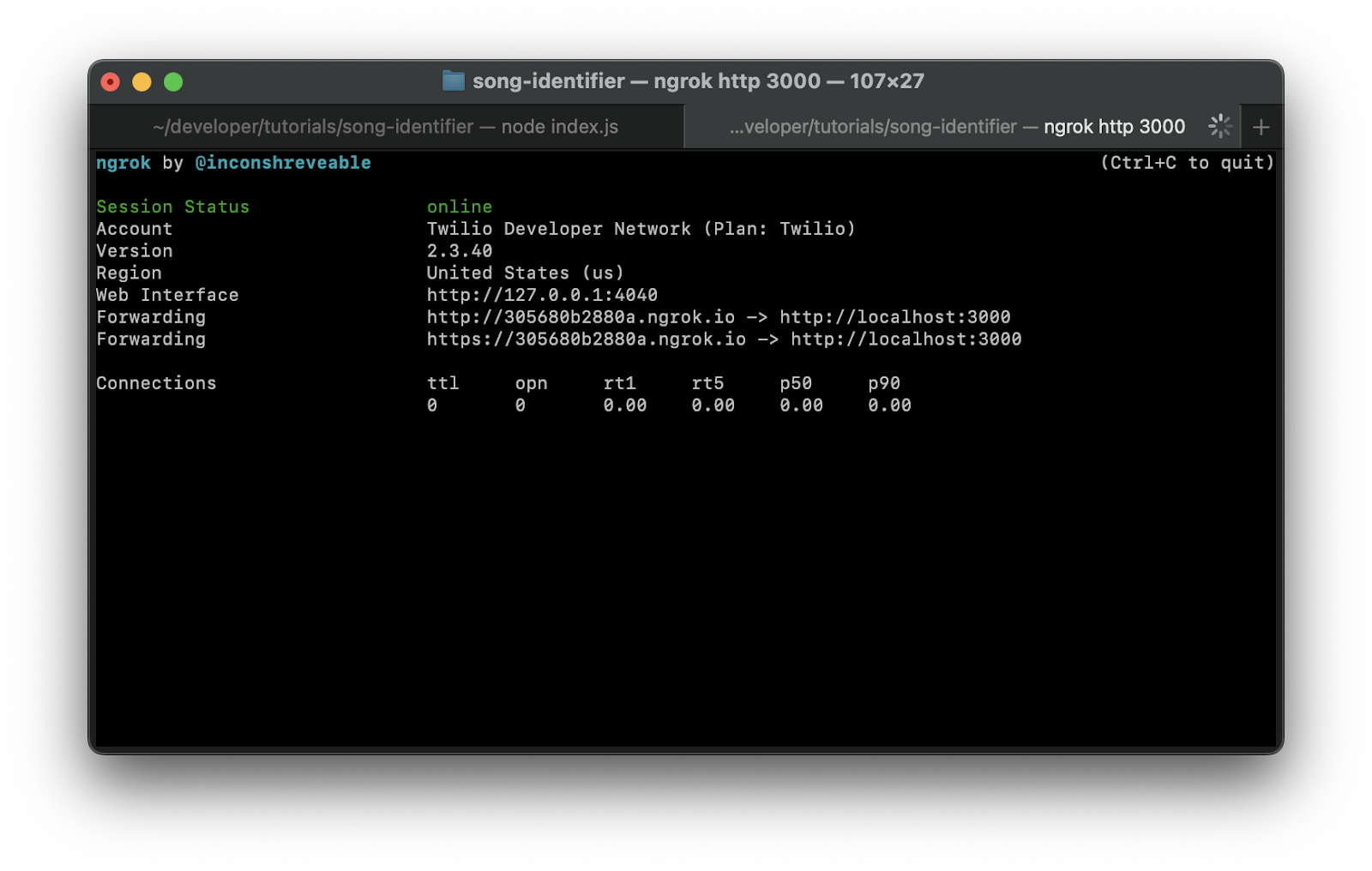Click the version number 2.3.40
This screenshot has width=1372, height=871.
click(x=460, y=251)
